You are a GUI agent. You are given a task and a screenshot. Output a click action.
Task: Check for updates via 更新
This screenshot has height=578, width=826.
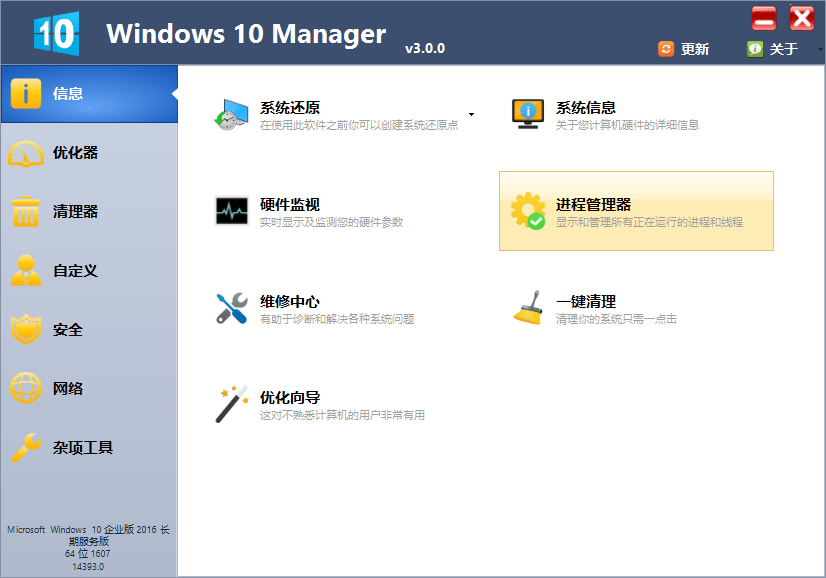684,47
